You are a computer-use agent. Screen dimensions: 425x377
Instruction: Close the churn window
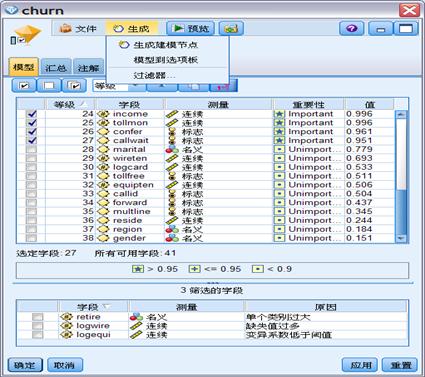[409, 10]
